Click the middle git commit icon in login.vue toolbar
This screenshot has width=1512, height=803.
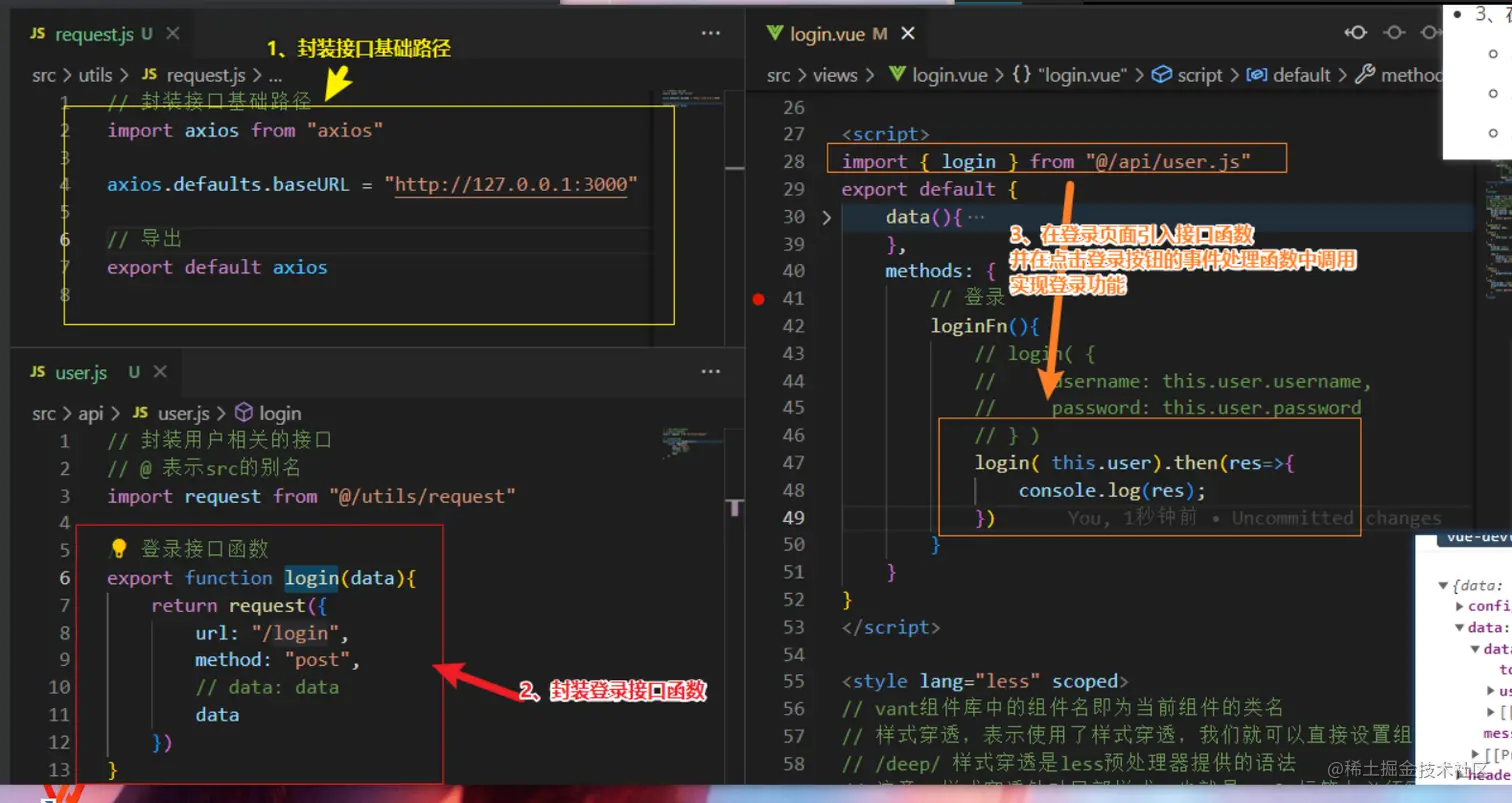tap(1393, 33)
